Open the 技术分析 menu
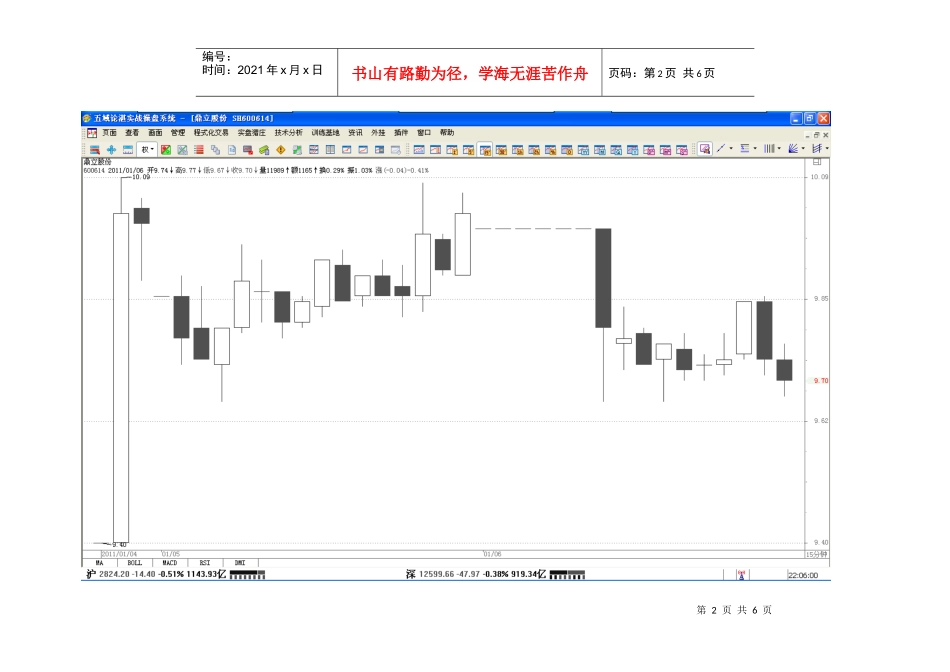Screen dimensions: 950x672 (288, 133)
